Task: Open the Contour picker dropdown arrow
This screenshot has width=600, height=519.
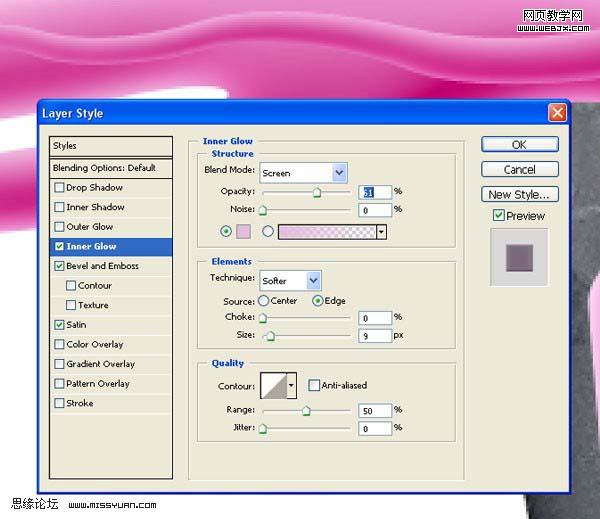Action: 292,386
